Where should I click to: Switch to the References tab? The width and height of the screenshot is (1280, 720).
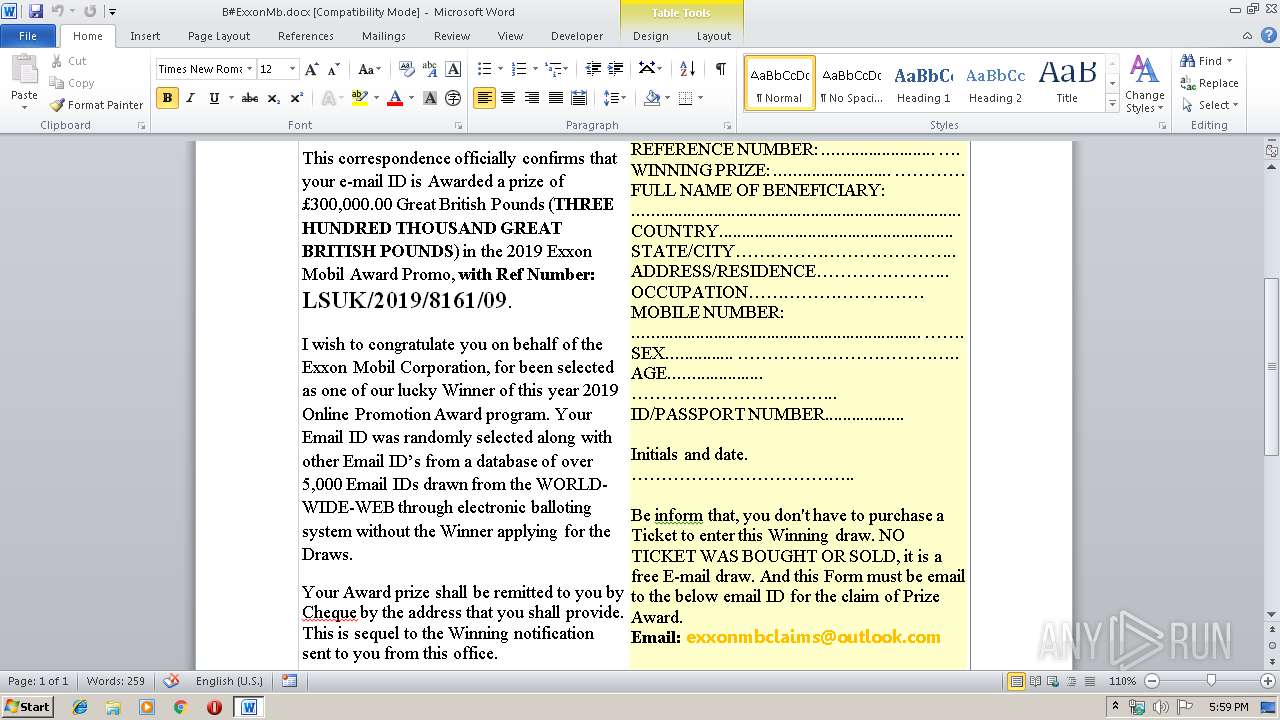click(306, 36)
